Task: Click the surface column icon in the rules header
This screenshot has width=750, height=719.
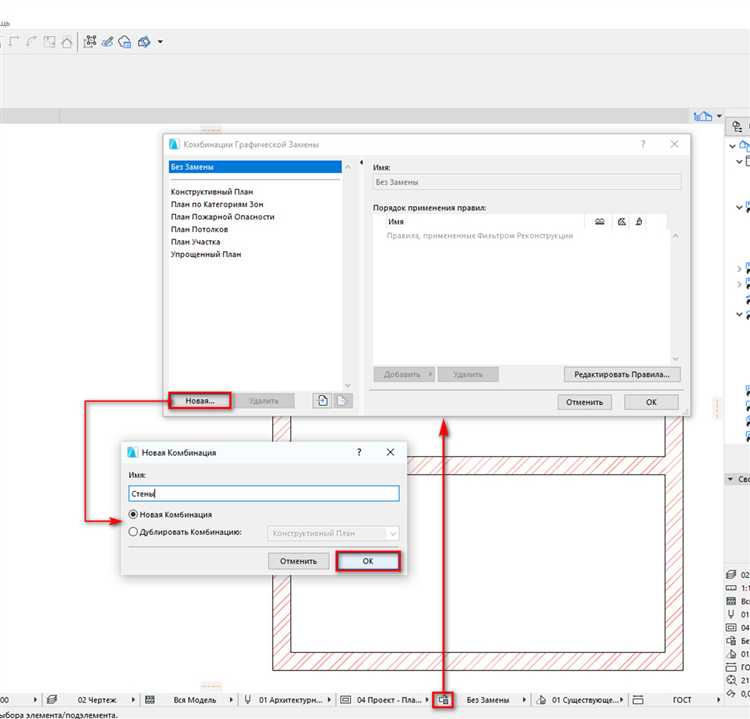Action: click(639, 221)
